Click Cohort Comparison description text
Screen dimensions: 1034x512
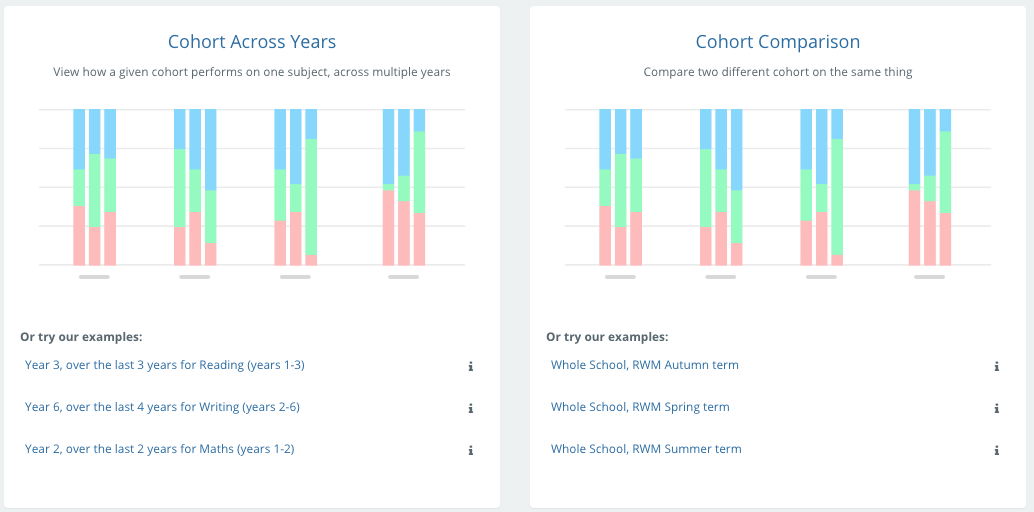(x=778, y=72)
